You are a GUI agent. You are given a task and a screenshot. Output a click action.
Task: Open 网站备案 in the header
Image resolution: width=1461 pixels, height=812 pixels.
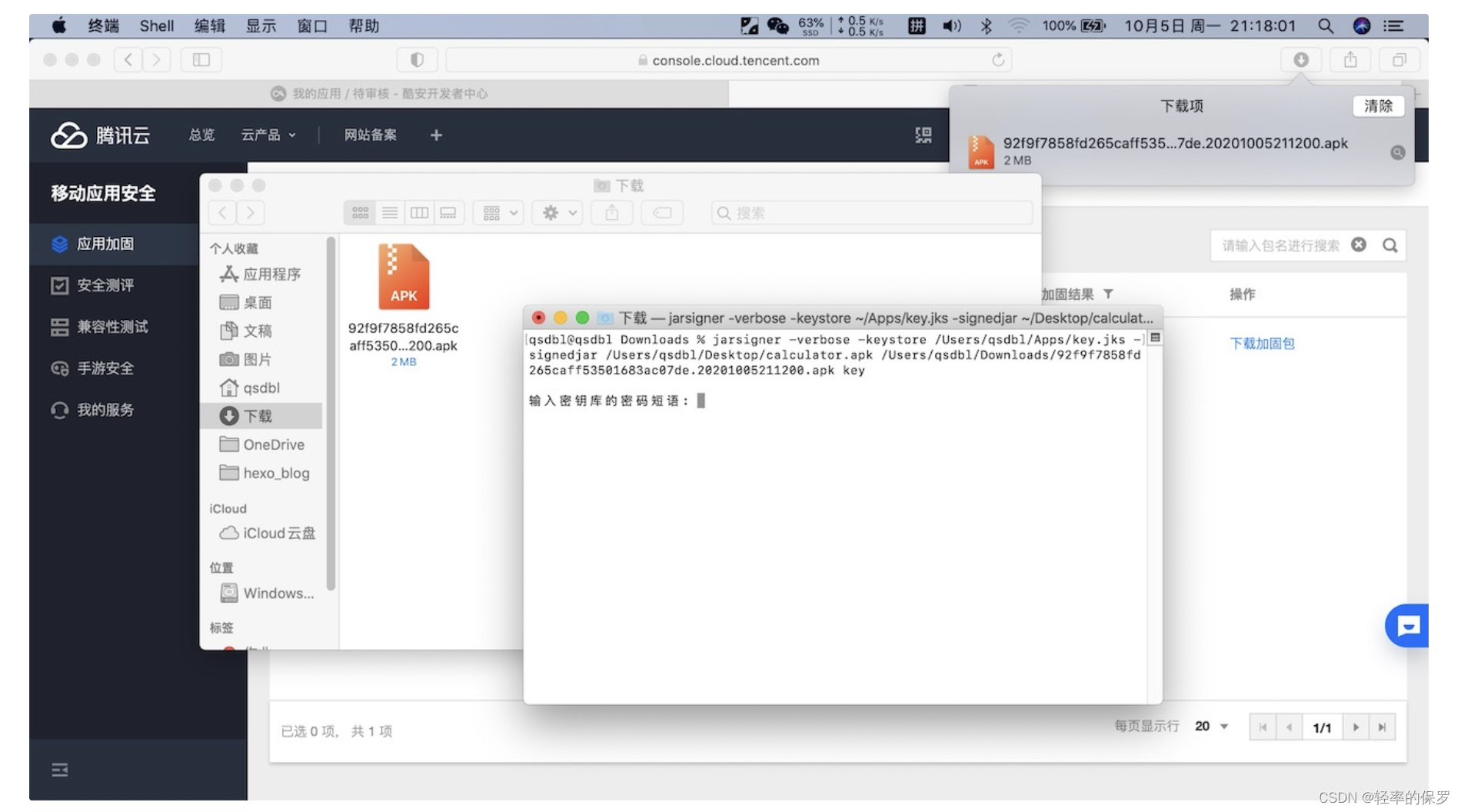[371, 135]
